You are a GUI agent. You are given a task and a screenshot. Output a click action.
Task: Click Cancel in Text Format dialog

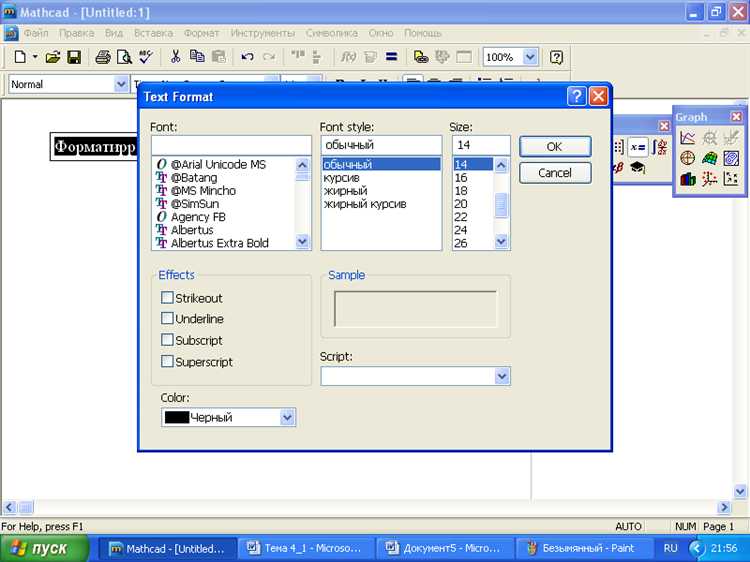[555, 173]
